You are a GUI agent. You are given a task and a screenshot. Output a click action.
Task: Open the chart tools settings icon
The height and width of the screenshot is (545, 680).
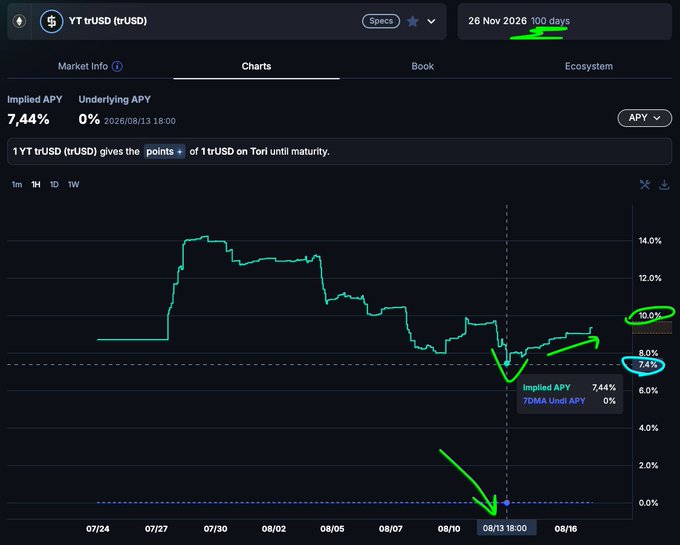tap(645, 185)
